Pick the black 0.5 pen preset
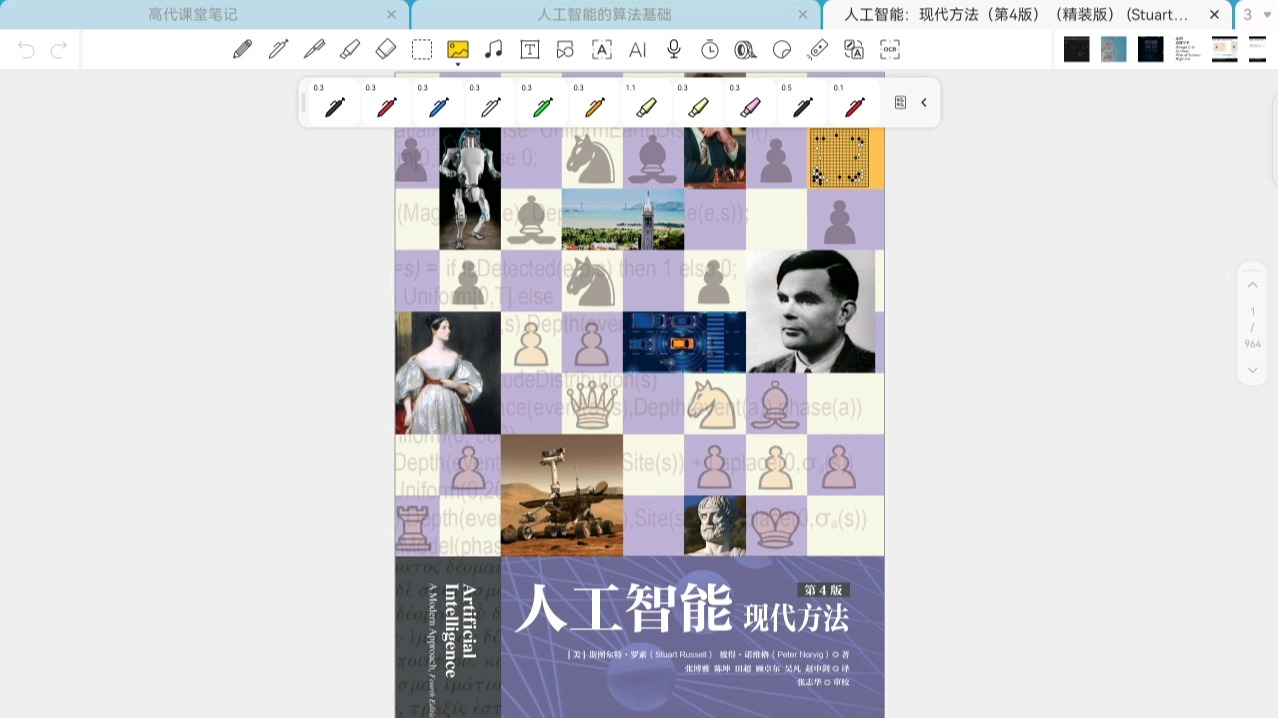This screenshot has width=1278, height=718. 802,103
